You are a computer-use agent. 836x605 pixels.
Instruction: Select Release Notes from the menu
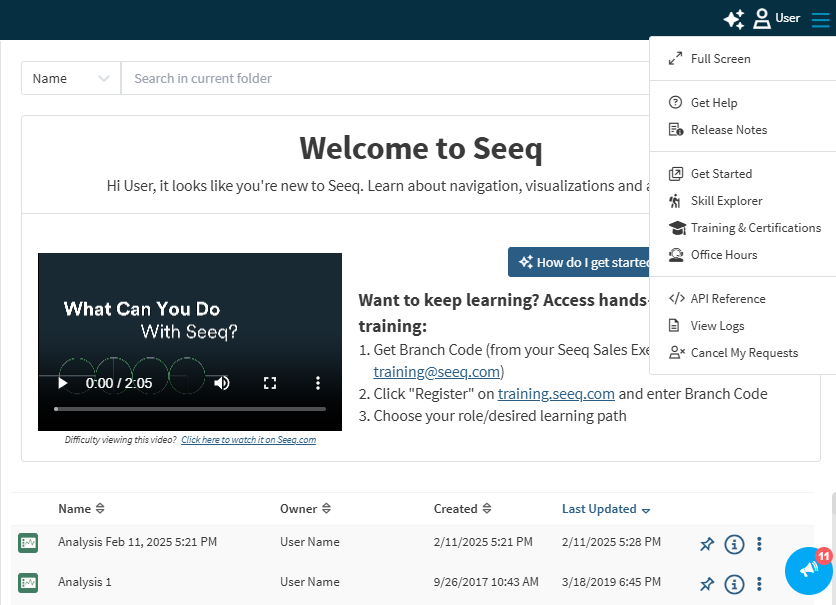pos(728,130)
